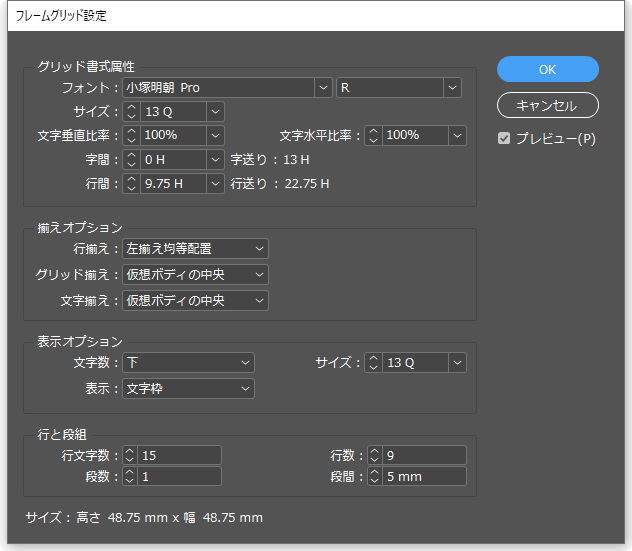Click the 段間 5 mm input field
This screenshot has height=551, width=632.
(x=424, y=477)
